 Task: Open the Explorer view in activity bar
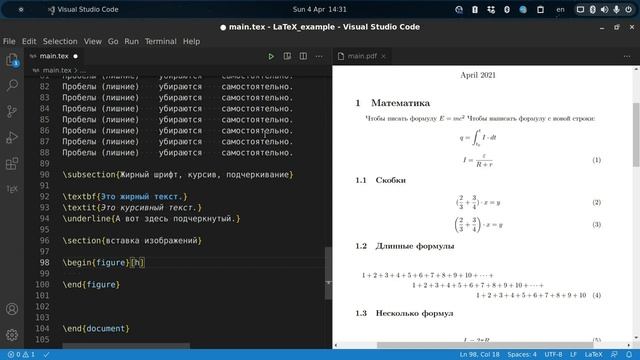(x=12, y=60)
